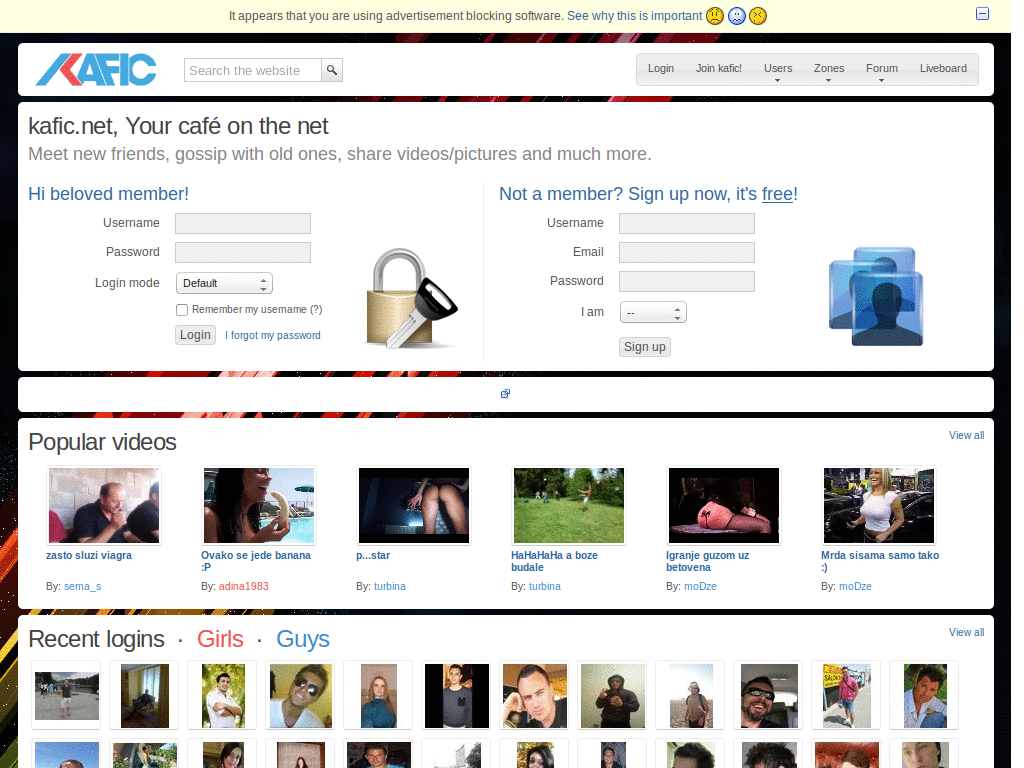
Task: Click the signup Username field
Action: coord(687,223)
